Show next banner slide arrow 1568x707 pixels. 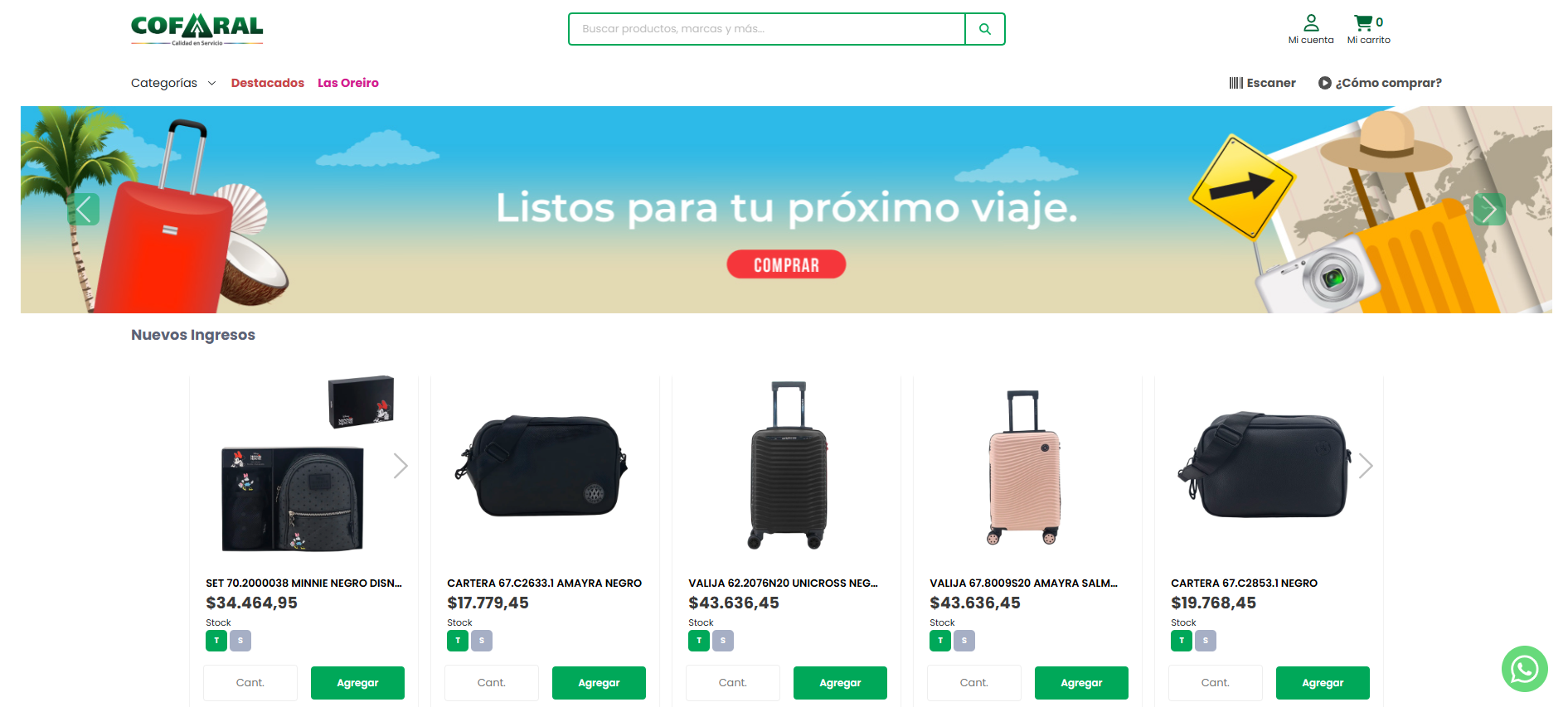pyautogui.click(x=1489, y=209)
